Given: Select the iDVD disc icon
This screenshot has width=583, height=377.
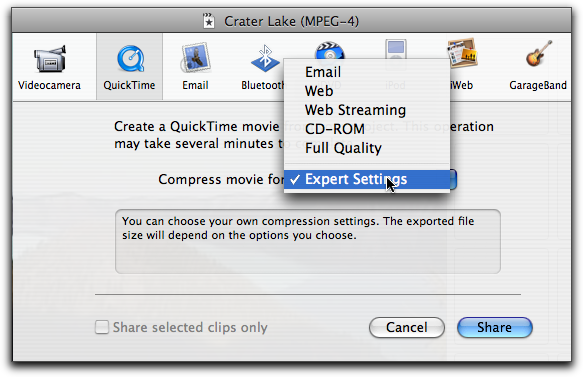Looking at the screenshot, I should (x=329, y=51).
